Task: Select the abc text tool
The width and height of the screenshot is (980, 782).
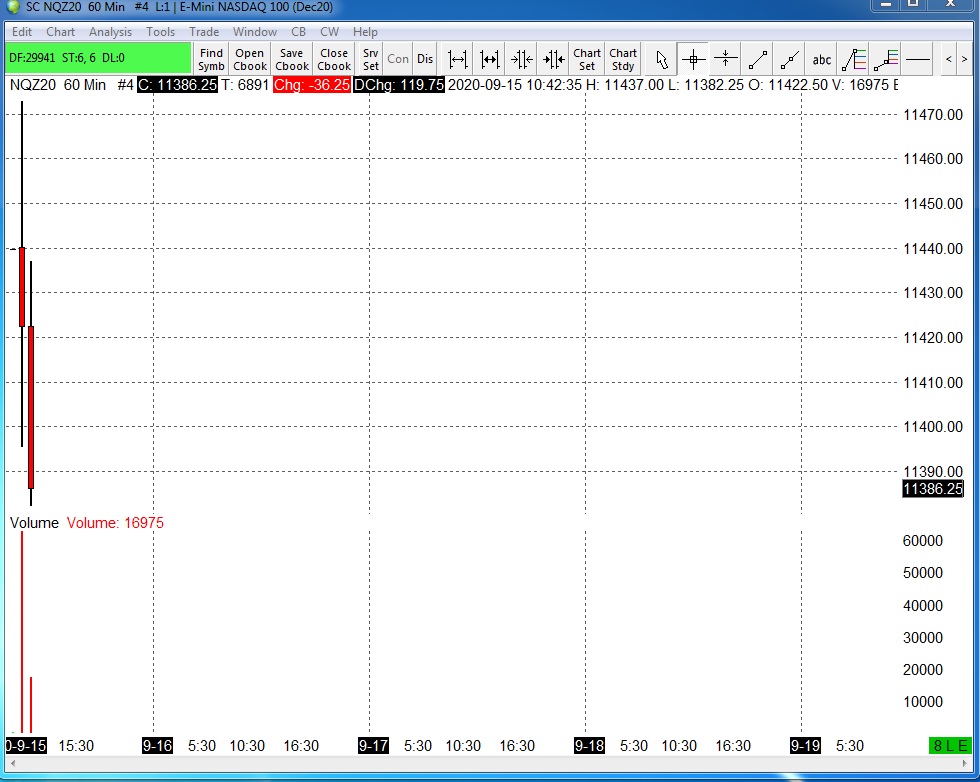Action: coord(821,59)
